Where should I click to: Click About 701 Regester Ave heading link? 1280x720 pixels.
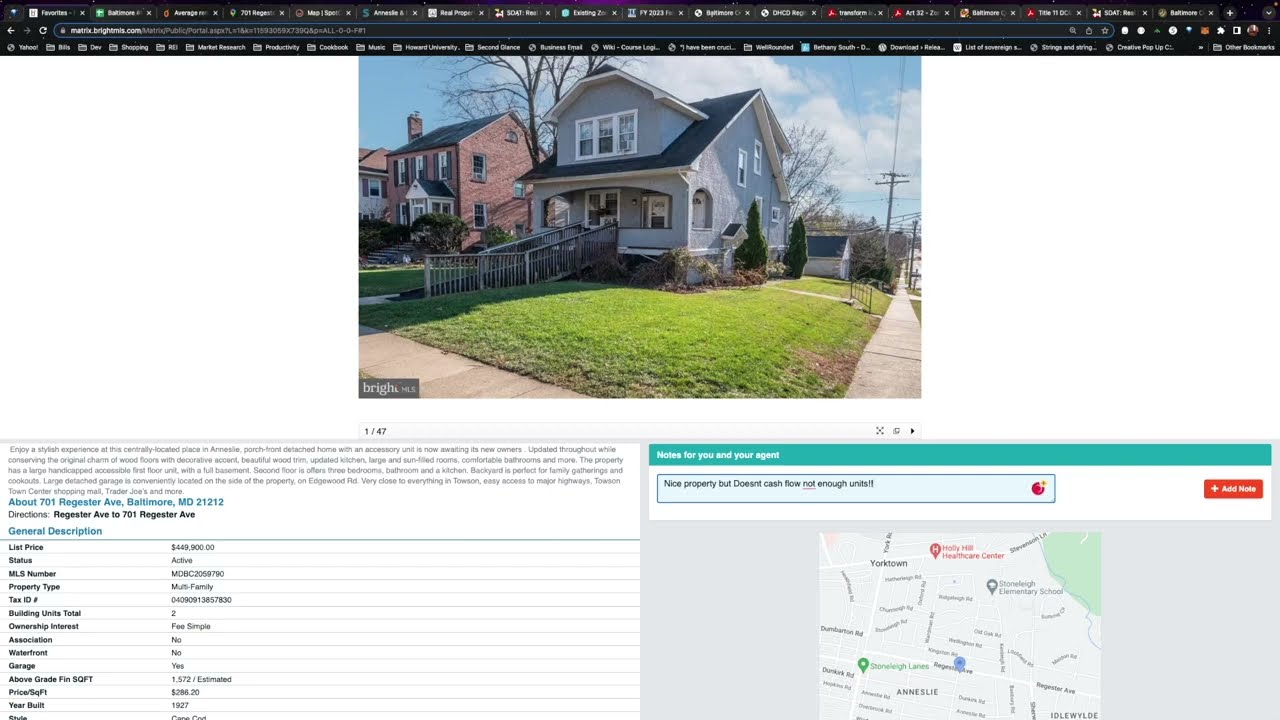(116, 502)
